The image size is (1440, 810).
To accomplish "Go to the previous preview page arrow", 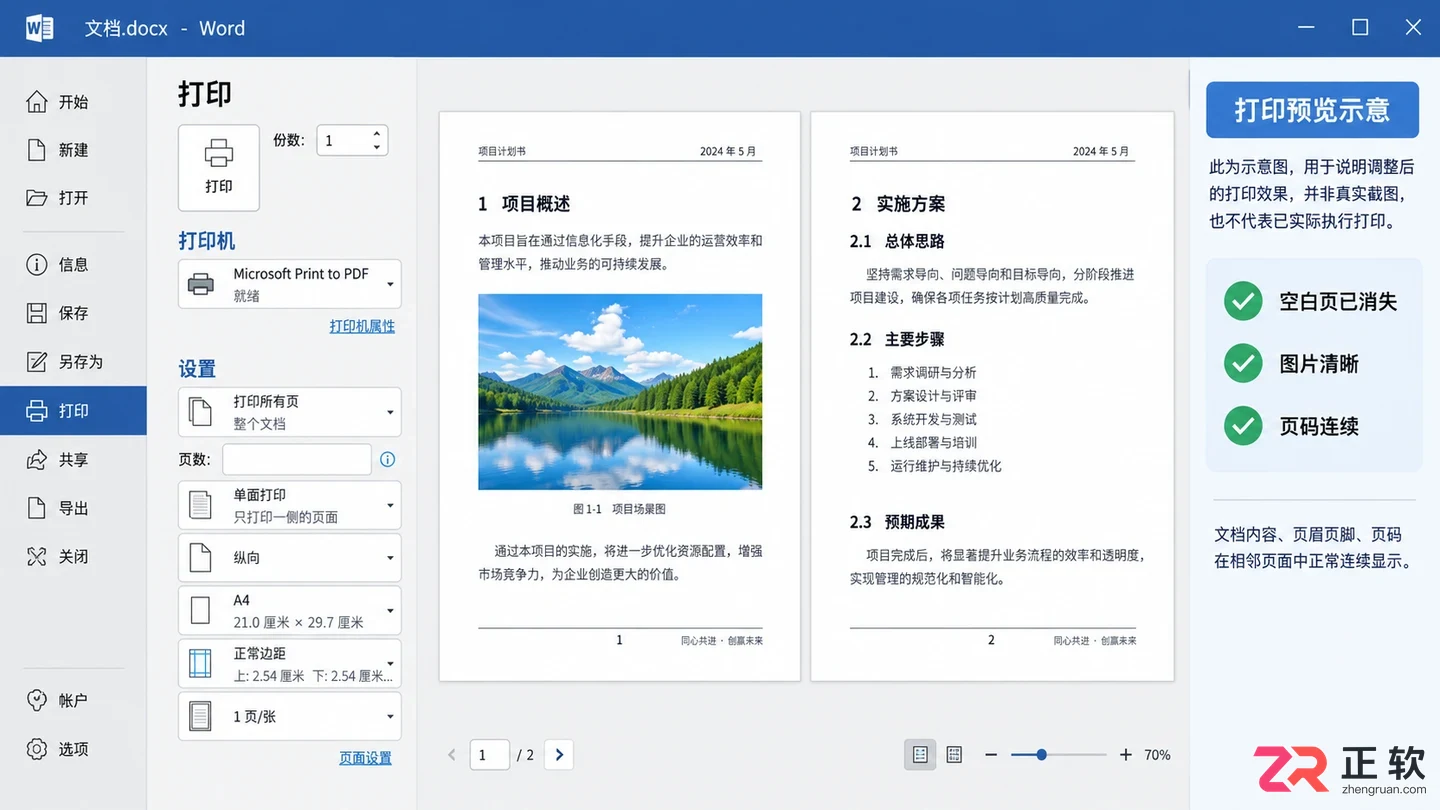I will (452, 755).
